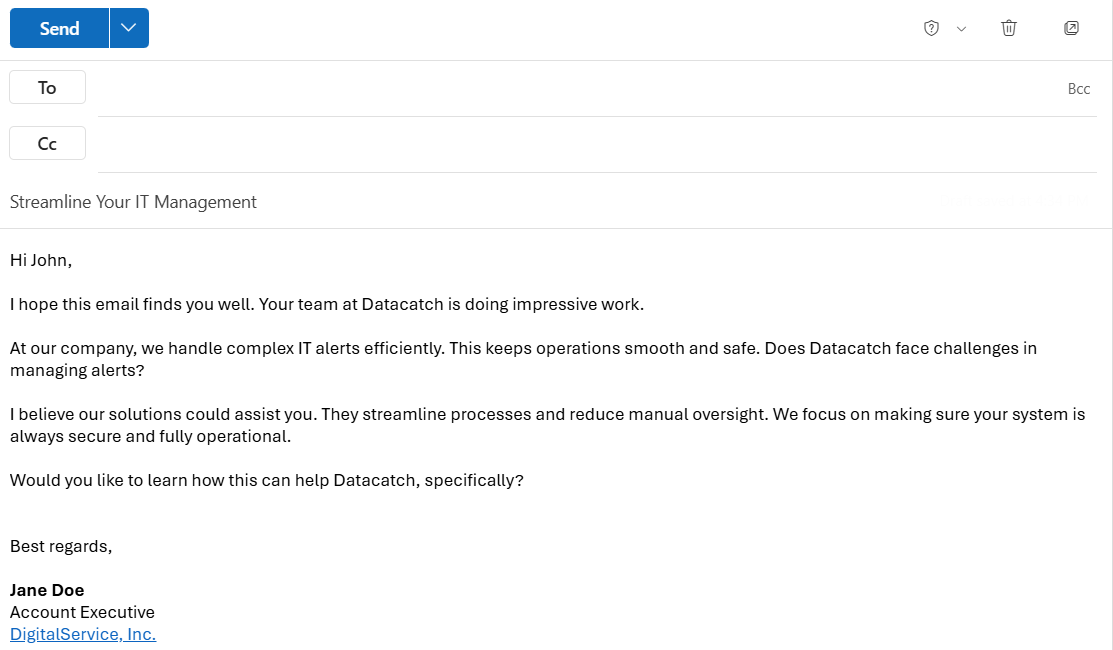Show the Bcc field
Screen dimensions: 1113x650
1078,89
